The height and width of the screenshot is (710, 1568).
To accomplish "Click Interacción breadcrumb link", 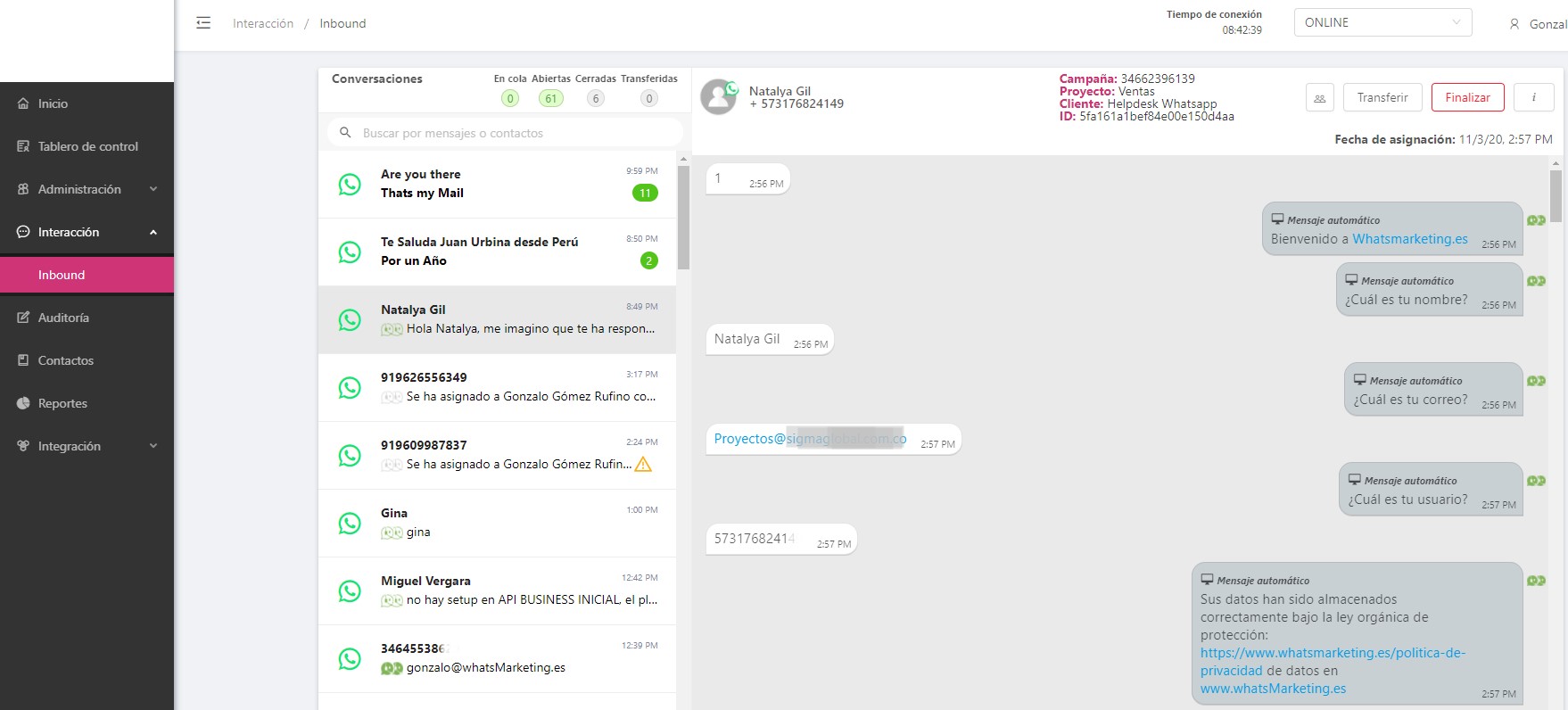I will [263, 23].
